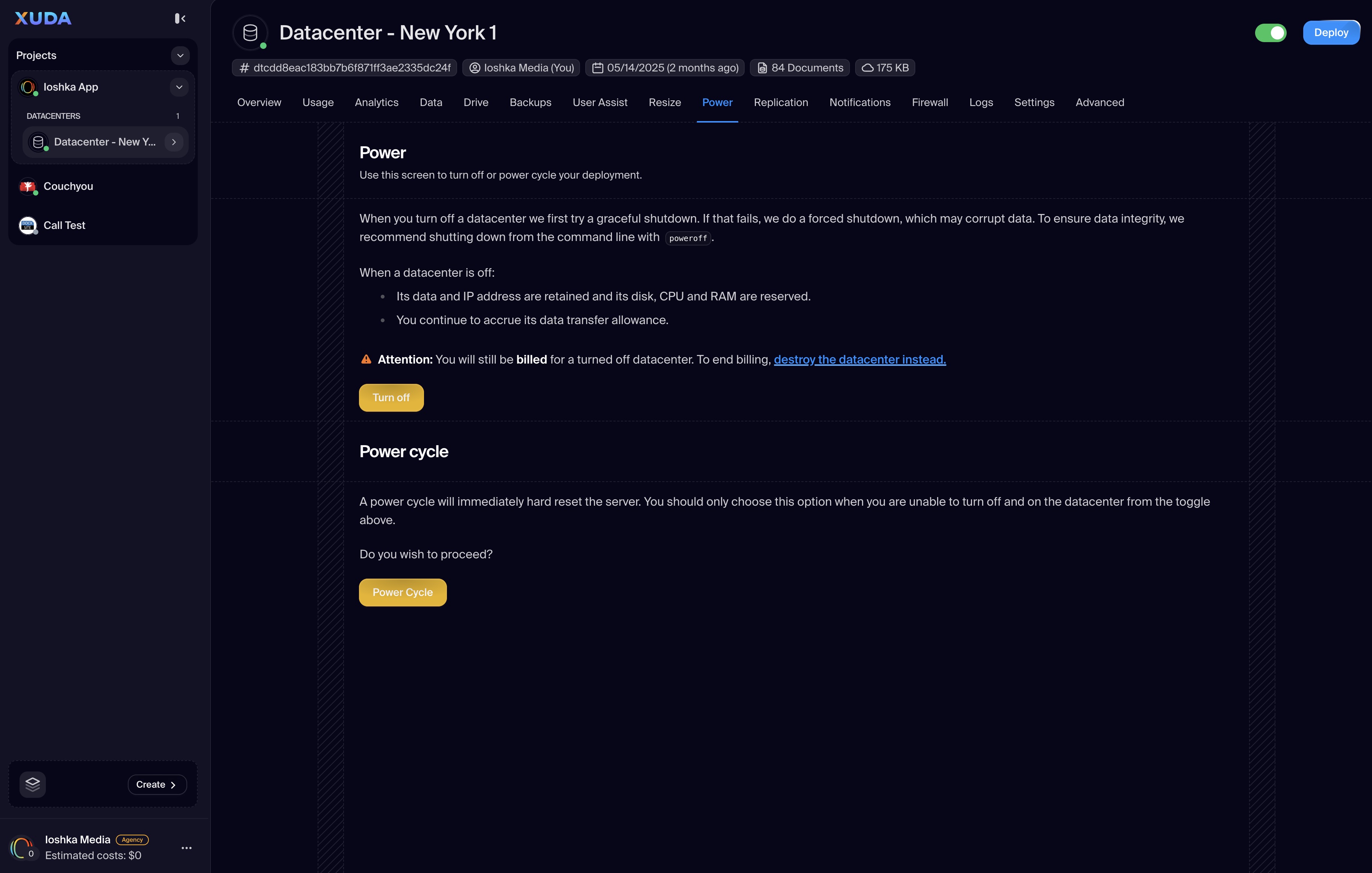Open the Couchyou project icon
Screen dimensions: 1372x873
[27, 186]
